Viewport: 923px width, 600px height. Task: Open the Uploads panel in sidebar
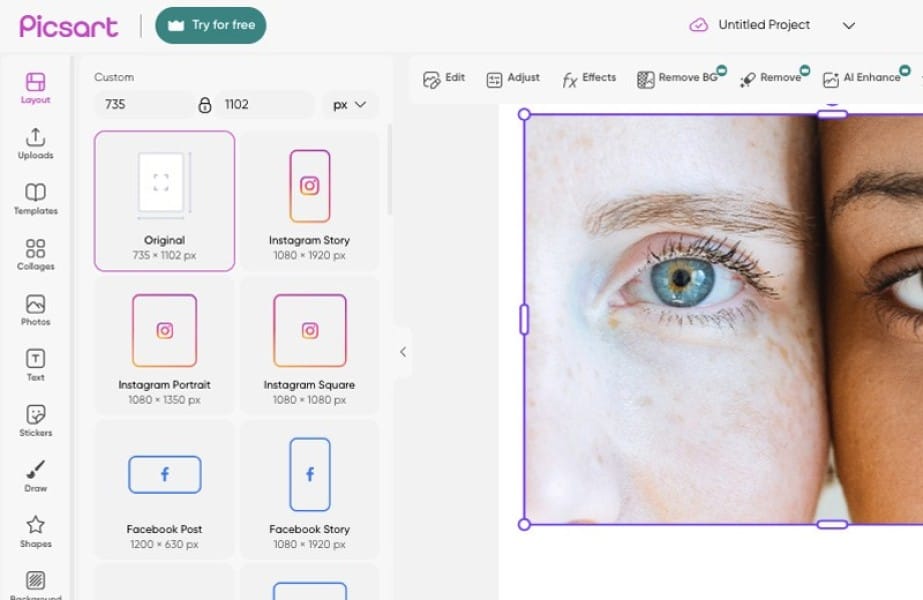click(35, 143)
